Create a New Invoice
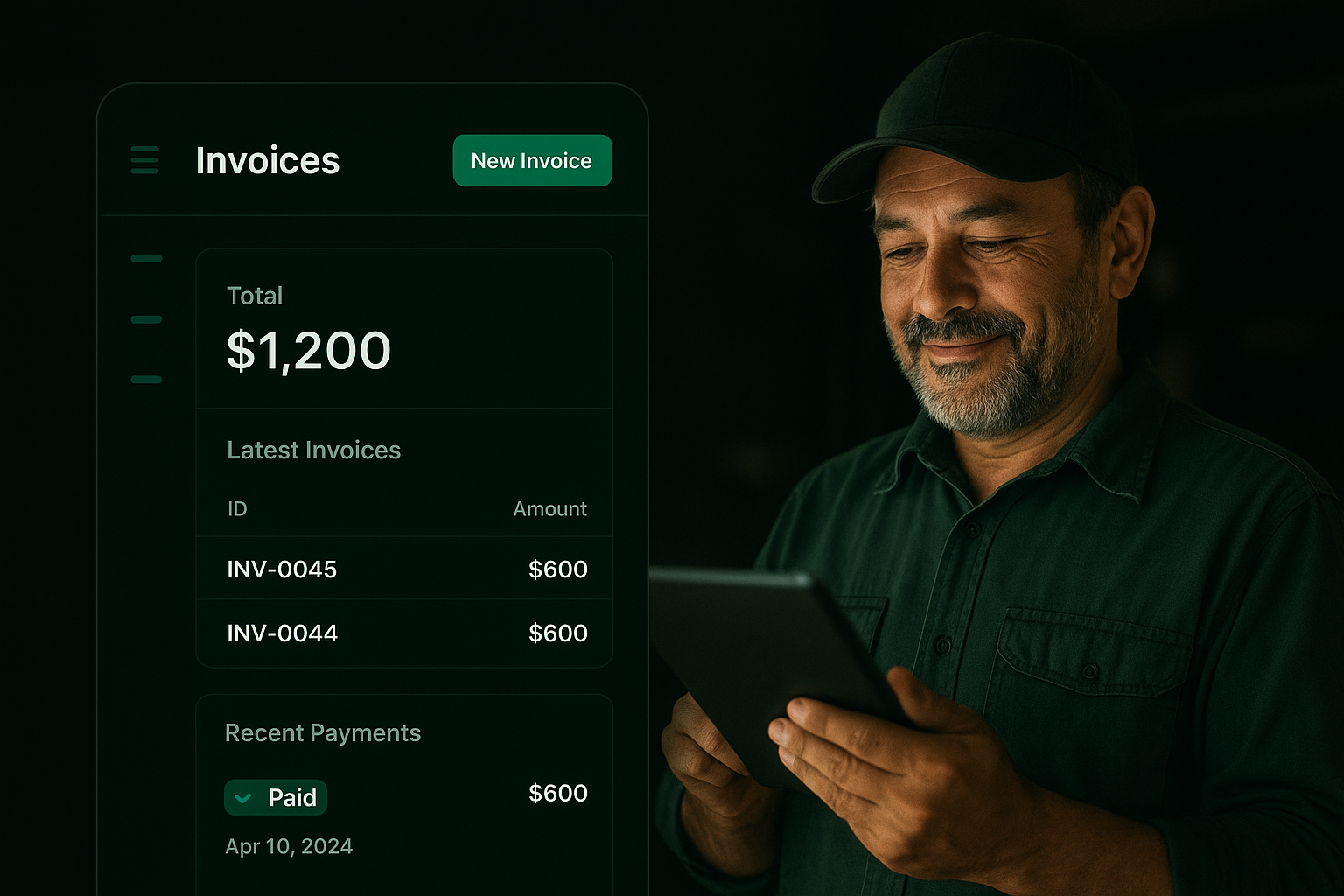 point(532,160)
